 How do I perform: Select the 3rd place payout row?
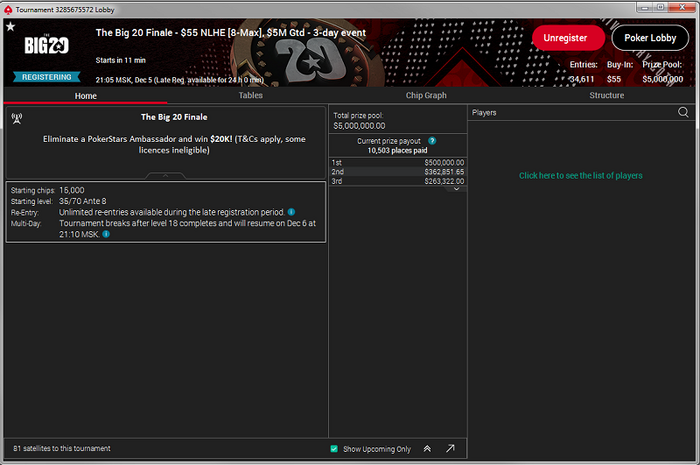pyautogui.click(x=398, y=181)
